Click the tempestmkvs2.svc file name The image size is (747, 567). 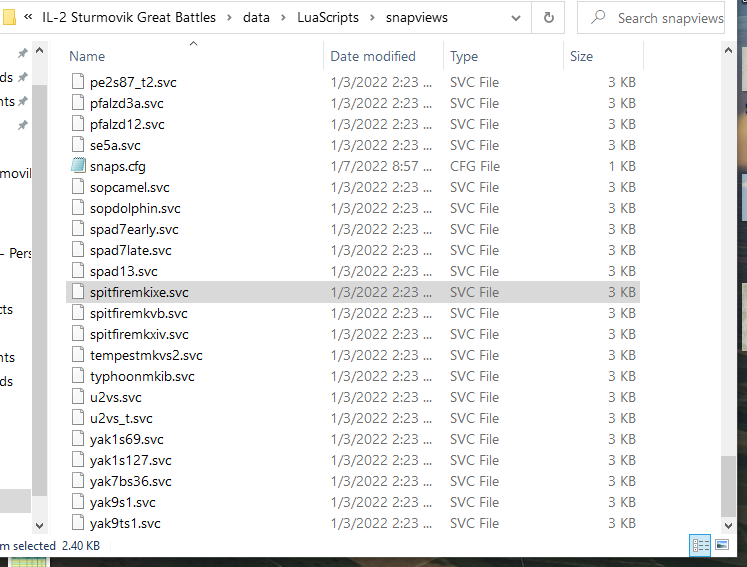[146, 355]
